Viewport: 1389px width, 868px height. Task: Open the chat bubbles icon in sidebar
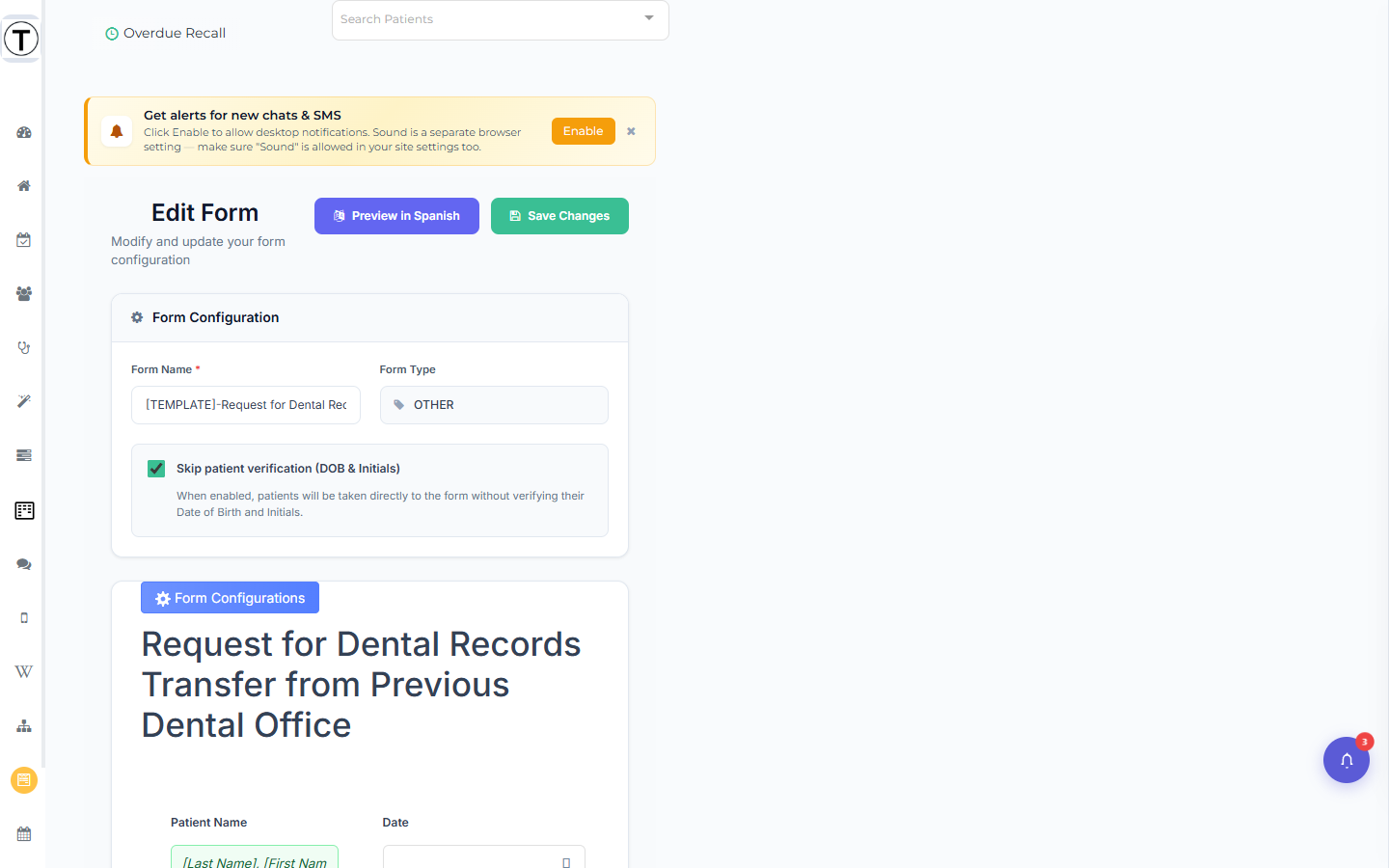[x=24, y=564]
